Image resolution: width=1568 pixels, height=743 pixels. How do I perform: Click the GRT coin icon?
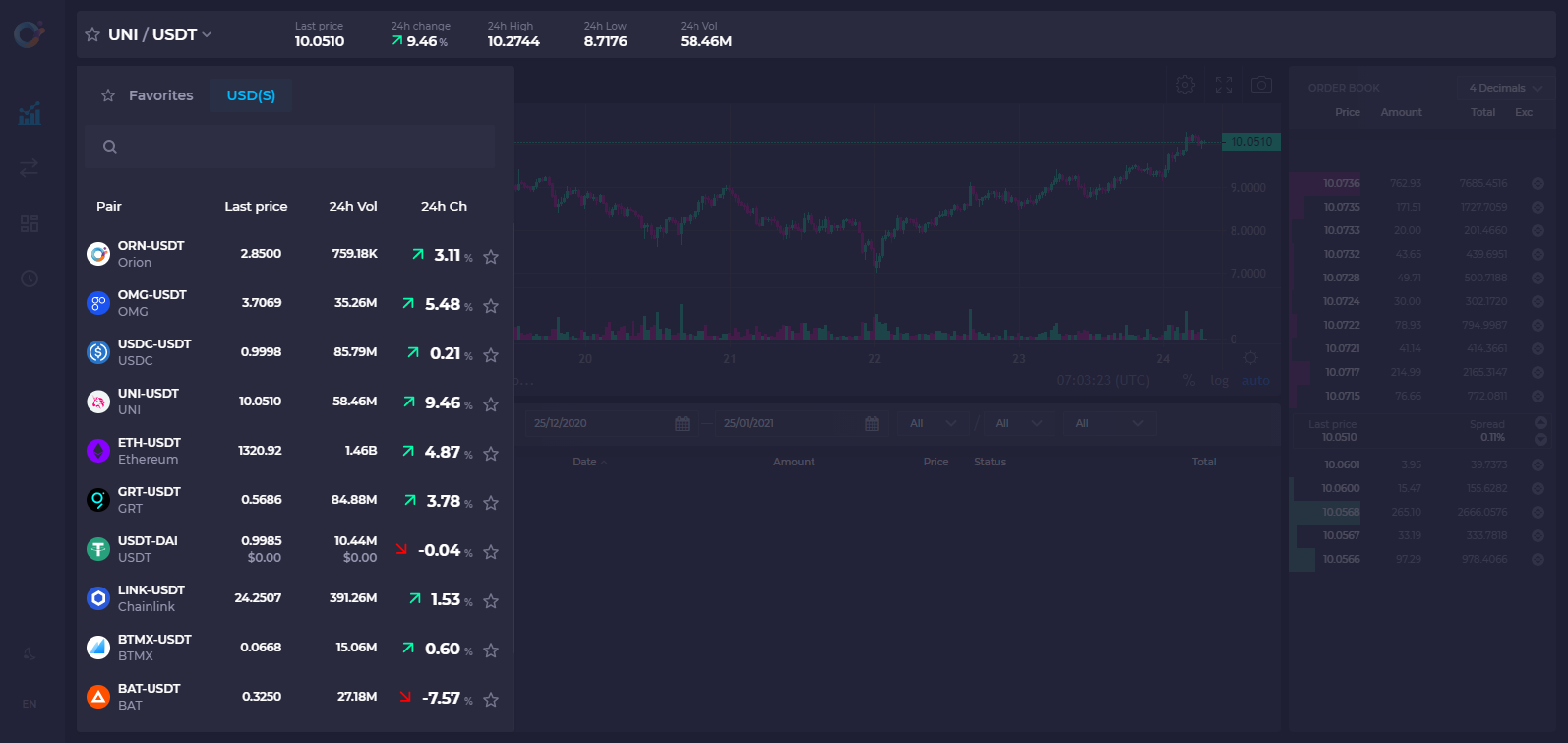point(98,500)
